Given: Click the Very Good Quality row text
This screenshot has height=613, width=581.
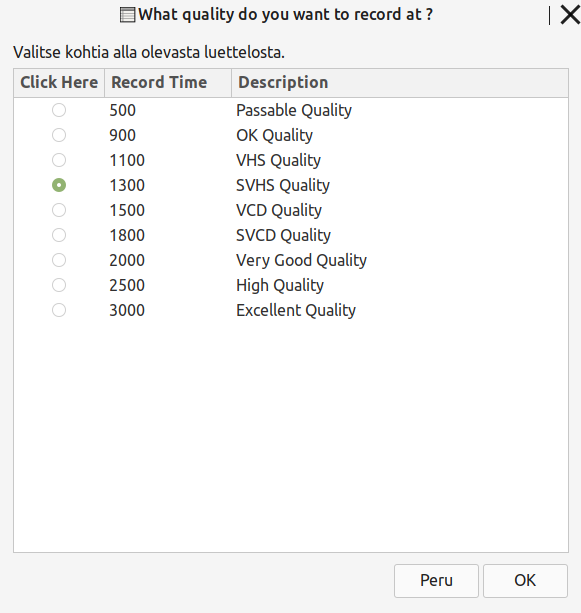Looking at the screenshot, I should pos(301,260).
